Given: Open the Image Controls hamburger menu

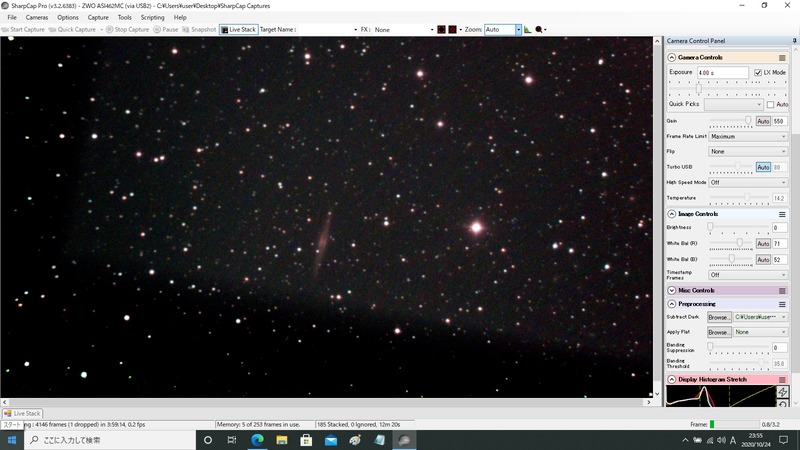Looking at the screenshot, I should 782,214.
